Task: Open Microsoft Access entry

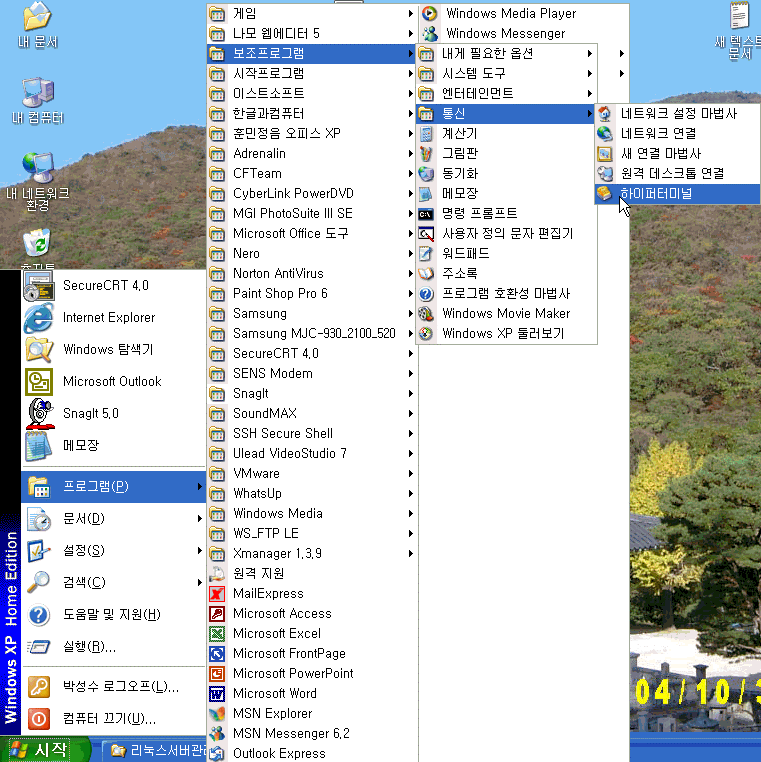Action: coord(311,614)
